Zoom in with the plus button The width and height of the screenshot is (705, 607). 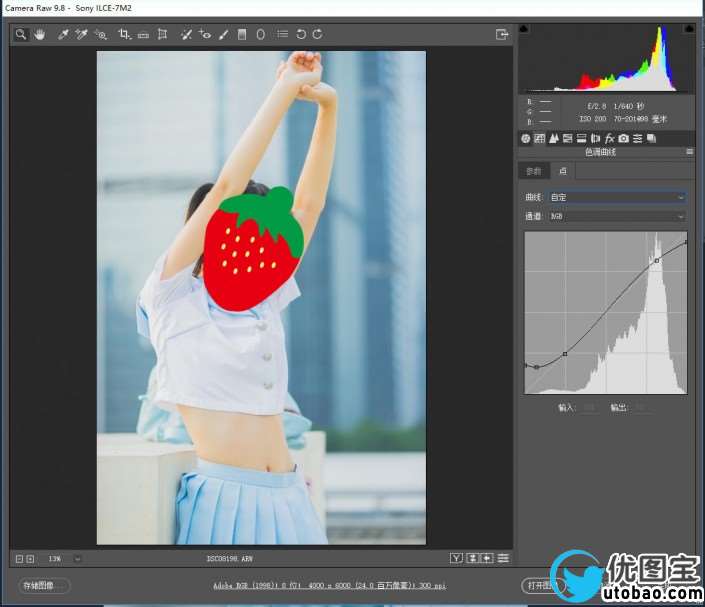point(30,559)
